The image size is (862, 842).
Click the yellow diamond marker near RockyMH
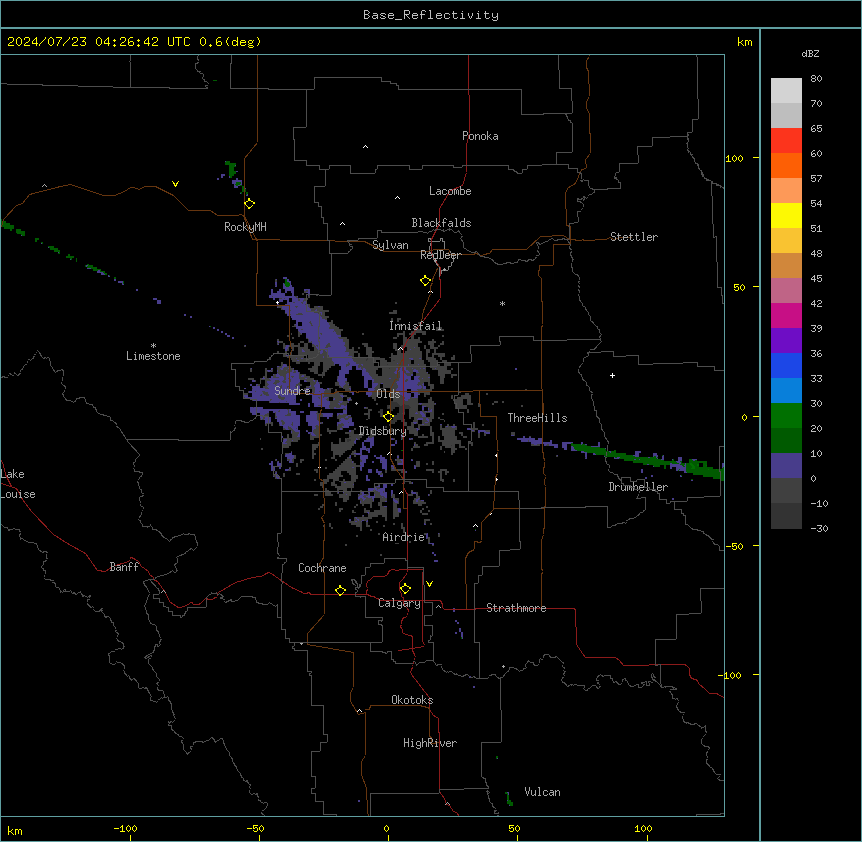(x=250, y=204)
